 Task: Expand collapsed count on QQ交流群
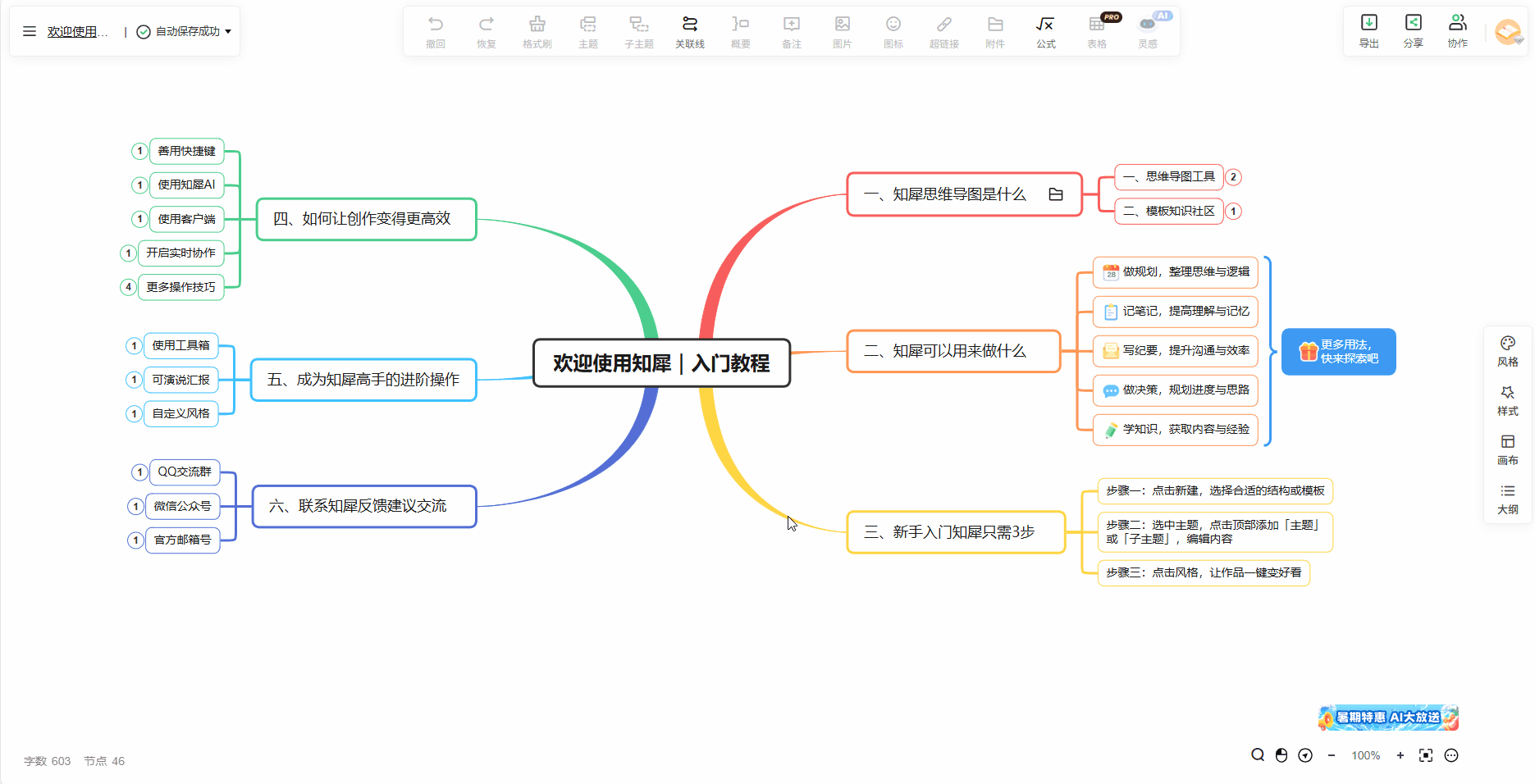tap(140, 472)
